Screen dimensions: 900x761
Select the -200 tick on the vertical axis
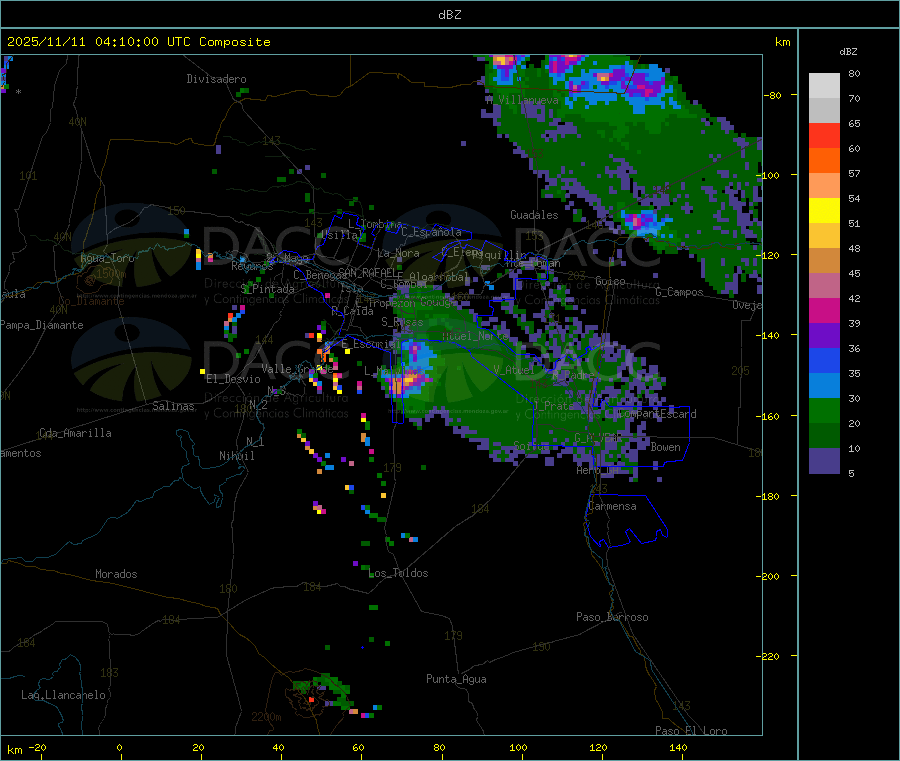coord(770,576)
